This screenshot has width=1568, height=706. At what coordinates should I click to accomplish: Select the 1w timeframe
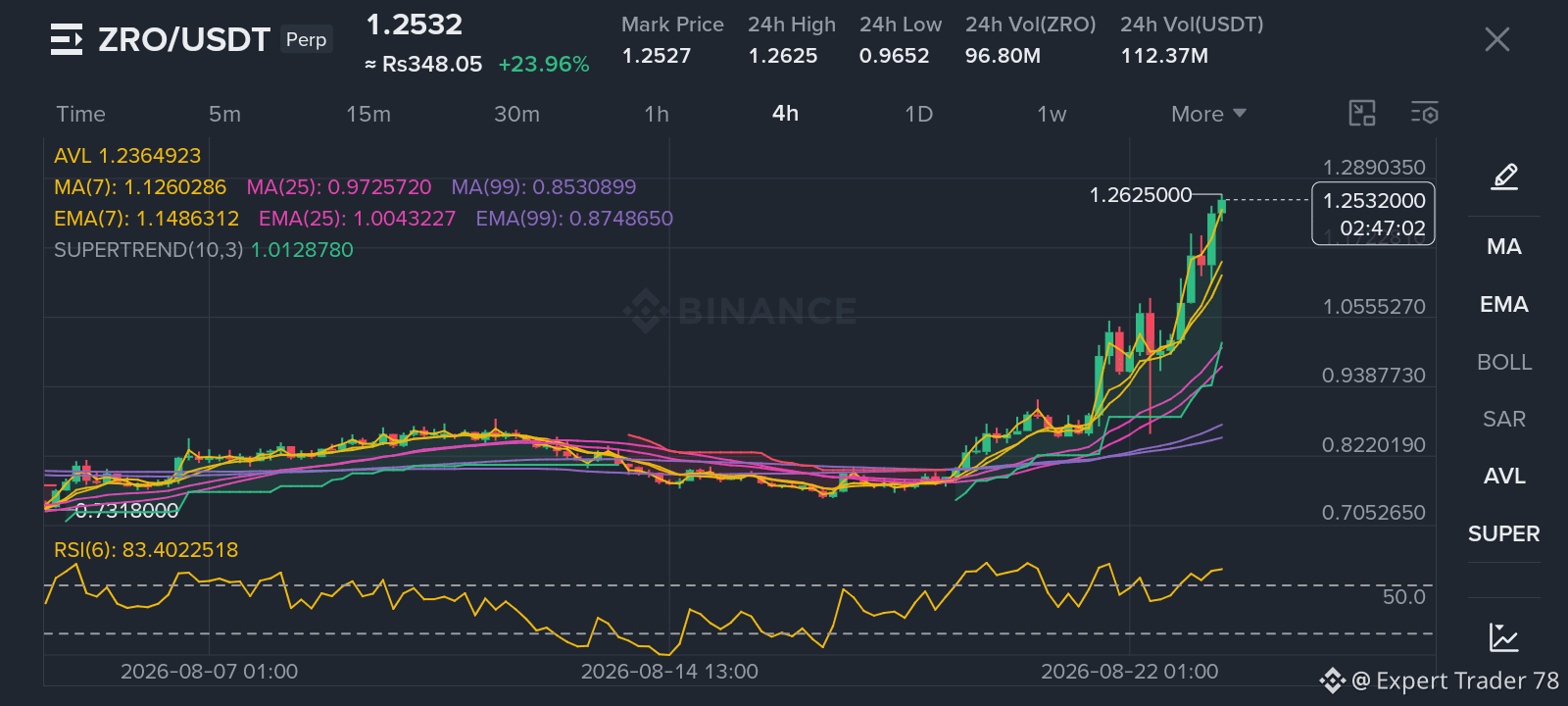tap(1052, 114)
